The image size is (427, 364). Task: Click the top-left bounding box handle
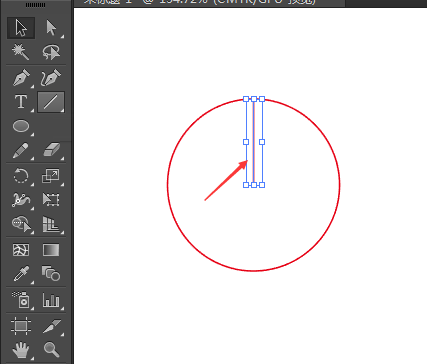[x=246, y=99]
